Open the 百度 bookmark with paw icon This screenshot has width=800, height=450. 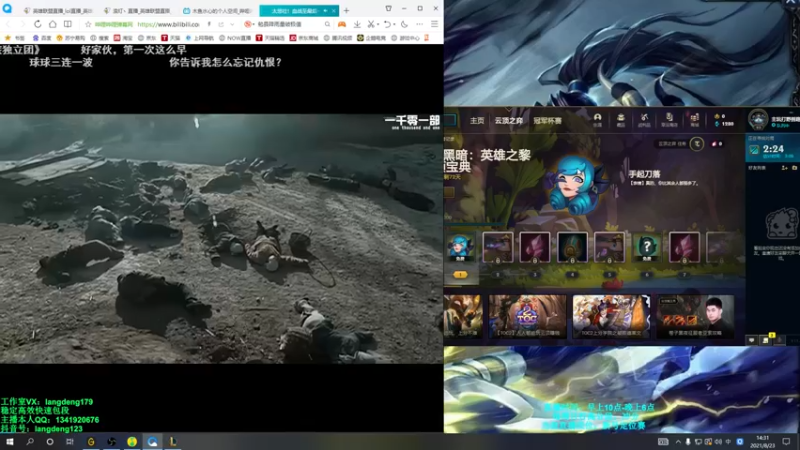[x=42, y=38]
